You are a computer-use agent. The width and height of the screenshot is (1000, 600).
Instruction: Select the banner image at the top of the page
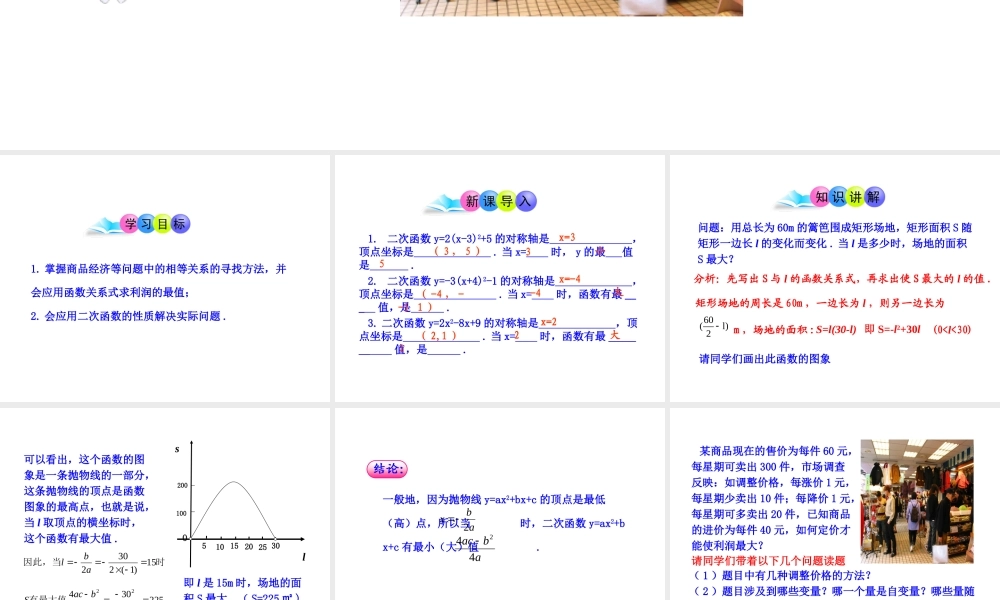click(x=571, y=8)
